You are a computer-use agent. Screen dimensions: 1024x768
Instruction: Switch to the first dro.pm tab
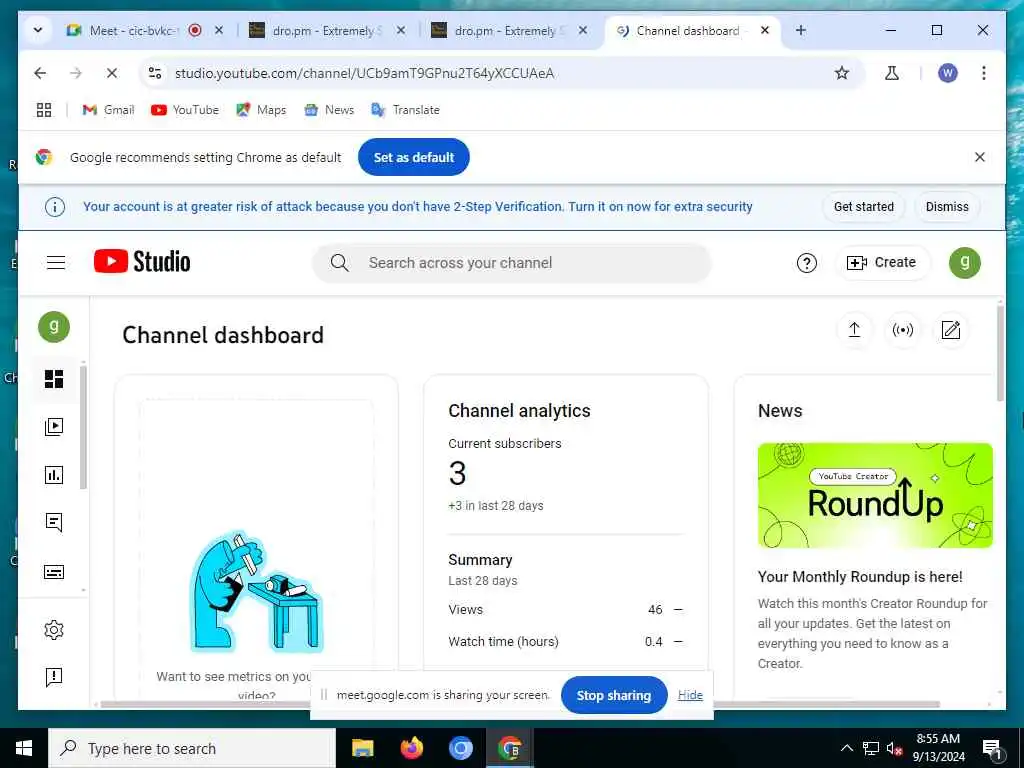(x=327, y=31)
